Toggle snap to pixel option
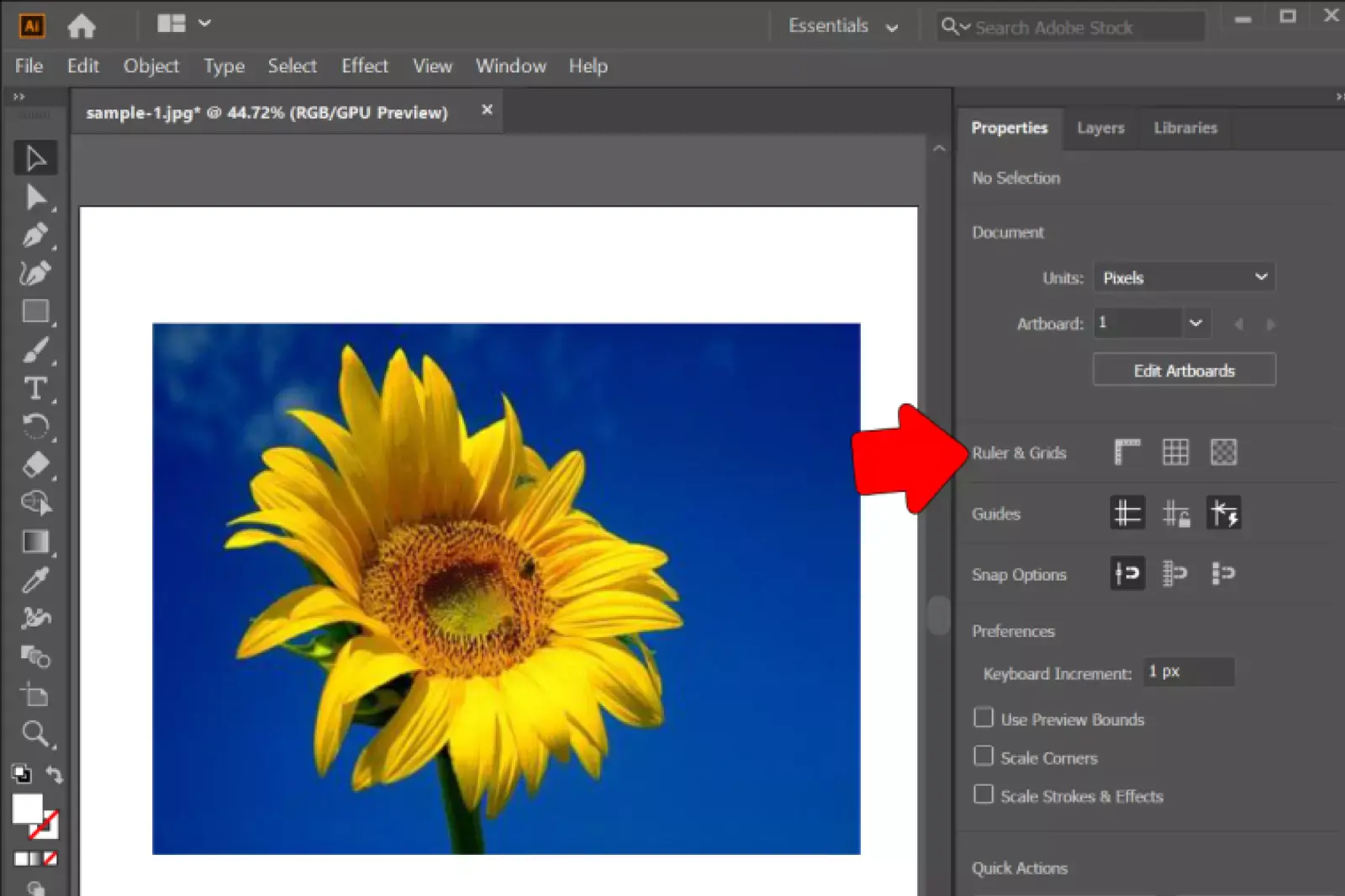The height and width of the screenshot is (896, 1345). (1223, 573)
